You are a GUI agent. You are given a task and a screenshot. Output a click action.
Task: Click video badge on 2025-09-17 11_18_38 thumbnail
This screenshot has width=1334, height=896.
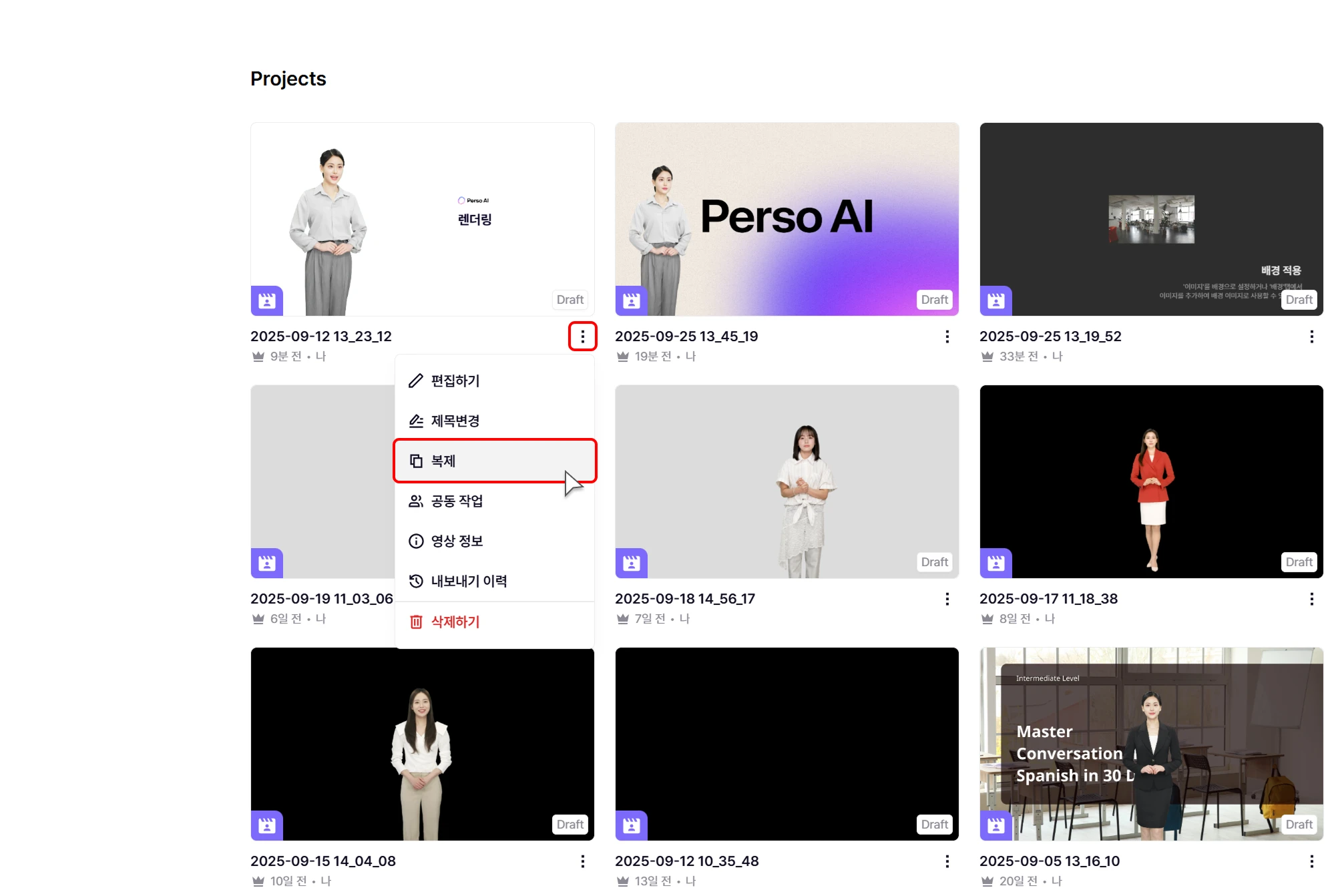point(995,564)
